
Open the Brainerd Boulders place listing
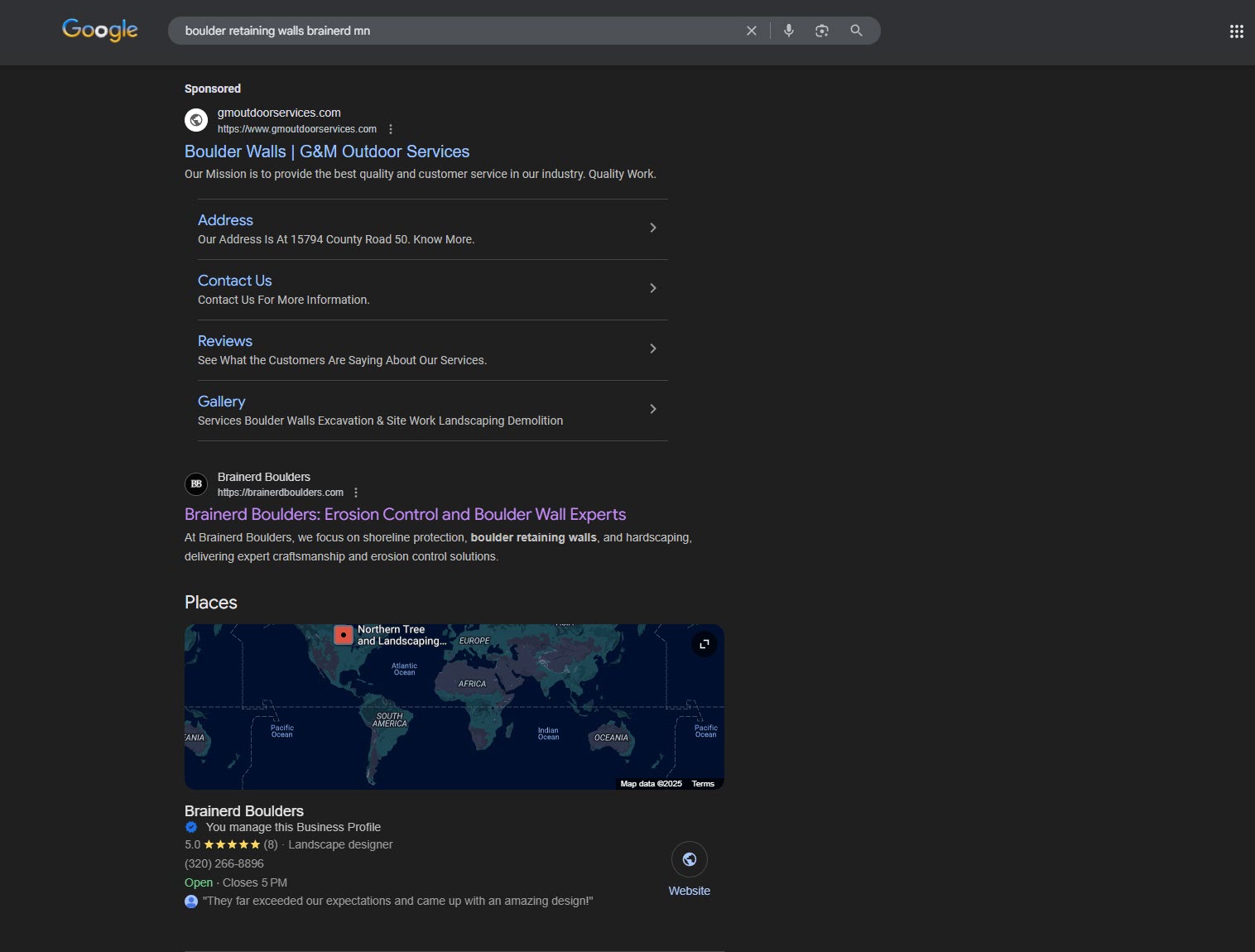coord(244,811)
